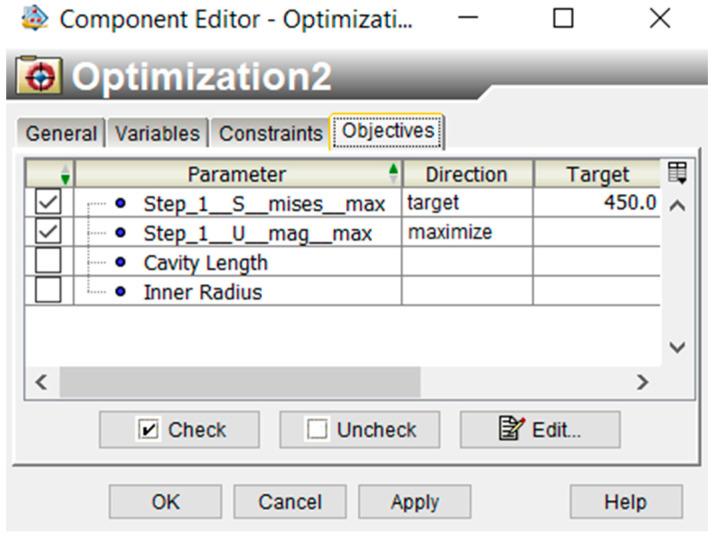This screenshot has width=714, height=538.
Task: Enable the Inner Radius objective checkbox
Action: tap(47, 291)
